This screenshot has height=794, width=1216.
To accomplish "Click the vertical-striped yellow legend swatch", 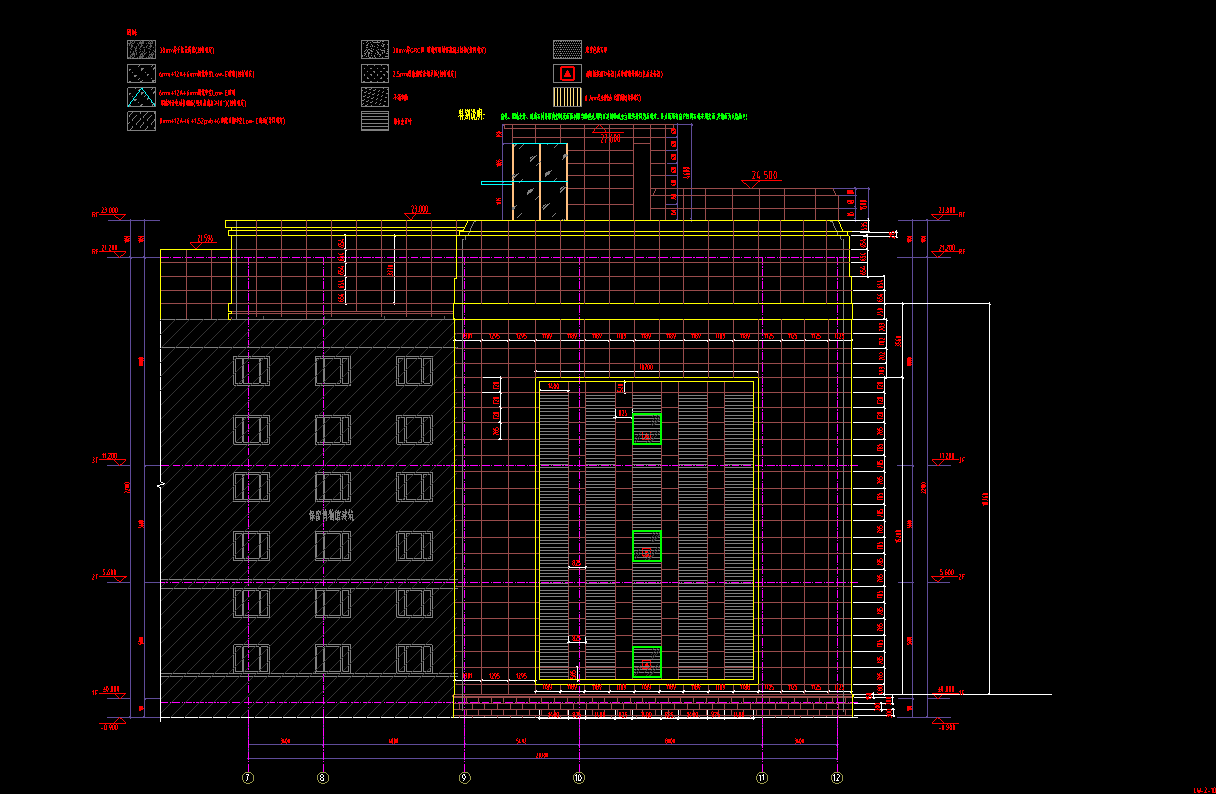I will click(x=567, y=97).
